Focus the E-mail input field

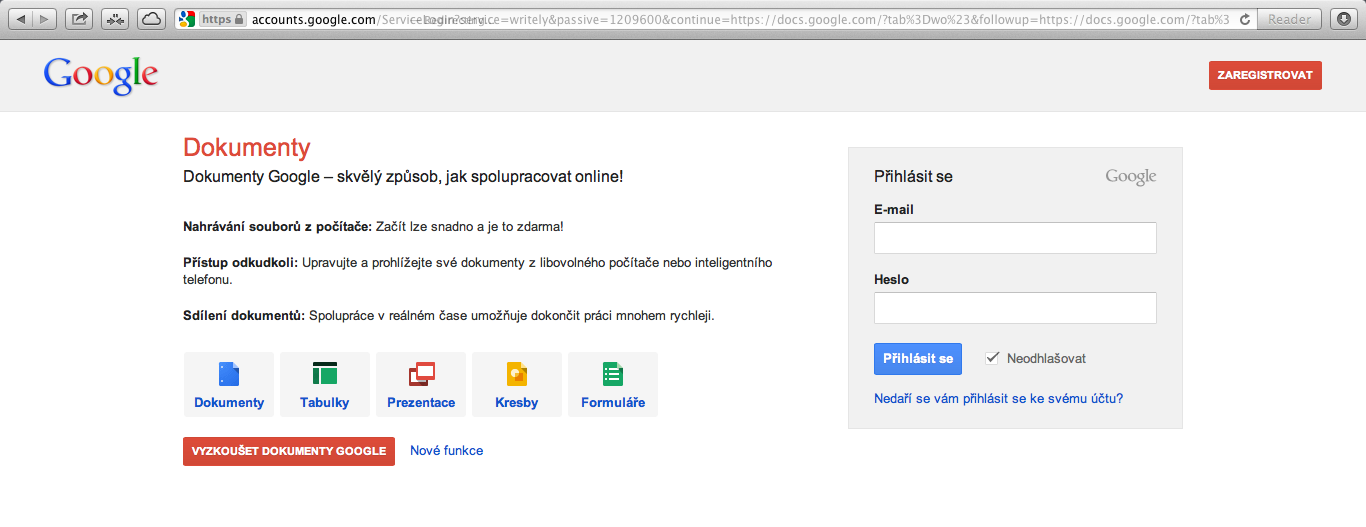coord(1015,238)
